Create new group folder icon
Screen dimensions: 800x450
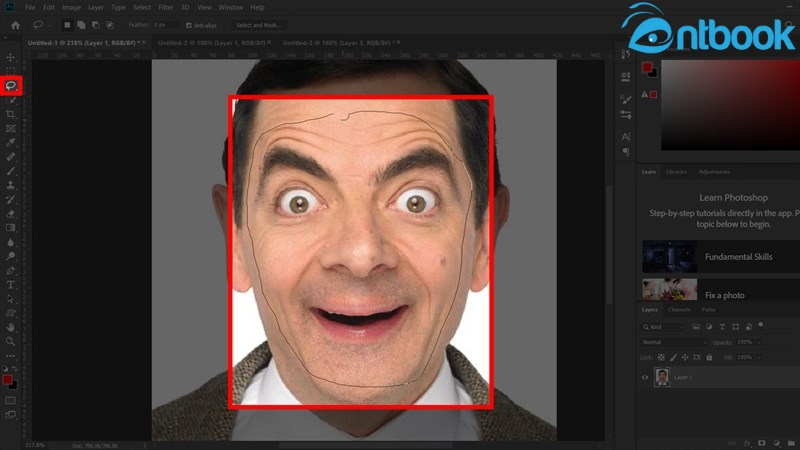click(x=791, y=443)
